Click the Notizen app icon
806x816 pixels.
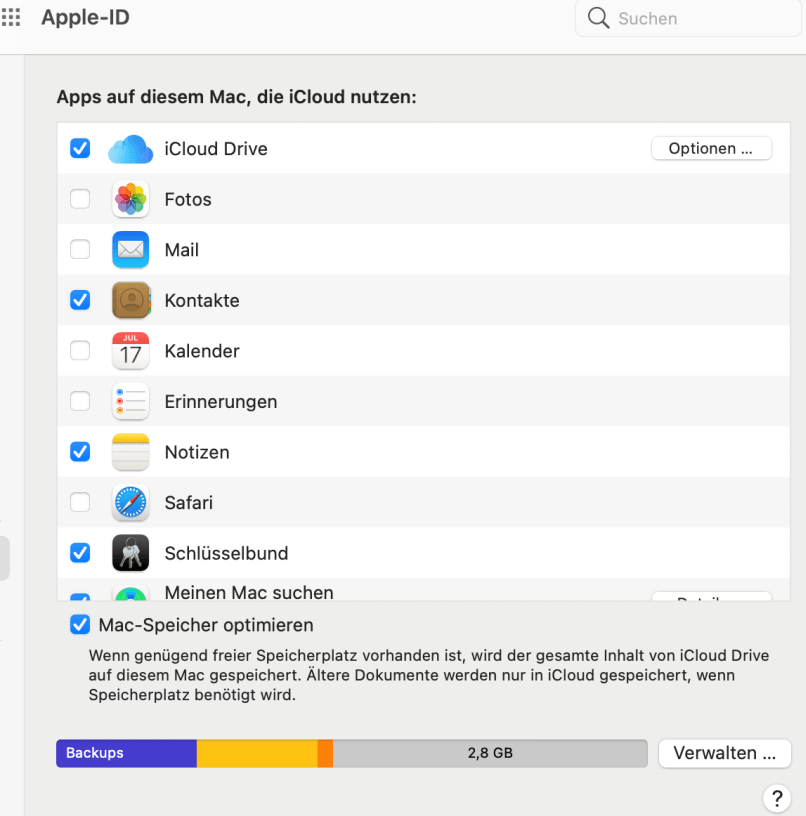coord(131,452)
